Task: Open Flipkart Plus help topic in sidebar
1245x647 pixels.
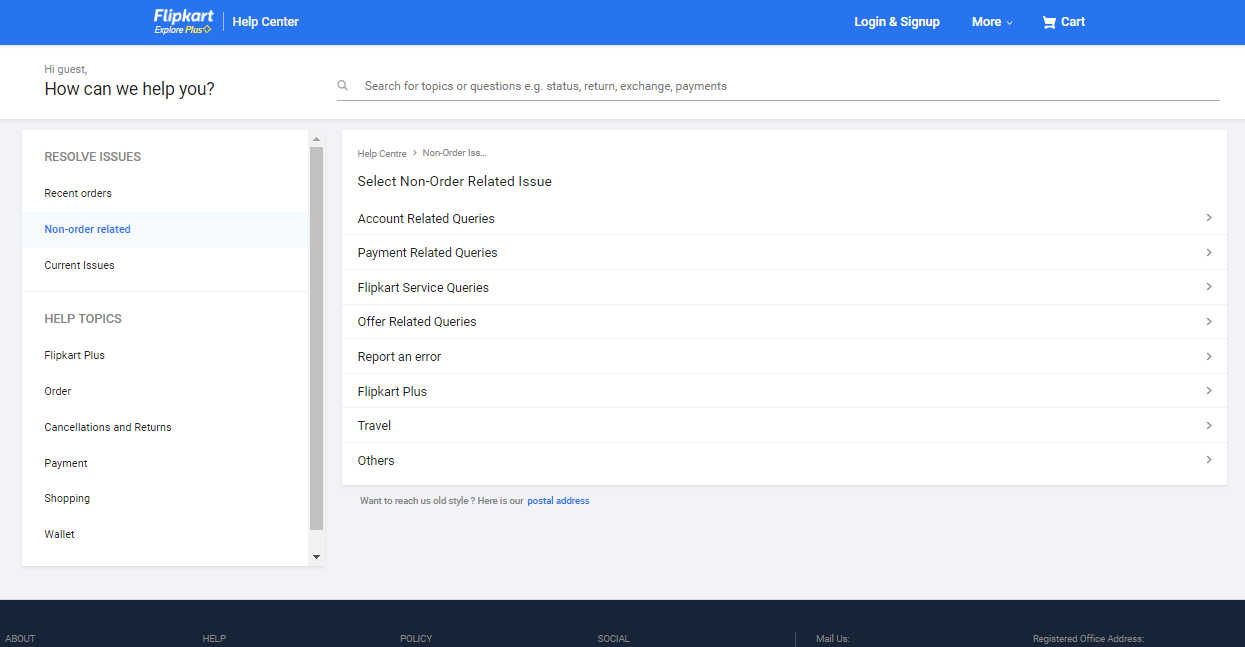Action: 74,355
